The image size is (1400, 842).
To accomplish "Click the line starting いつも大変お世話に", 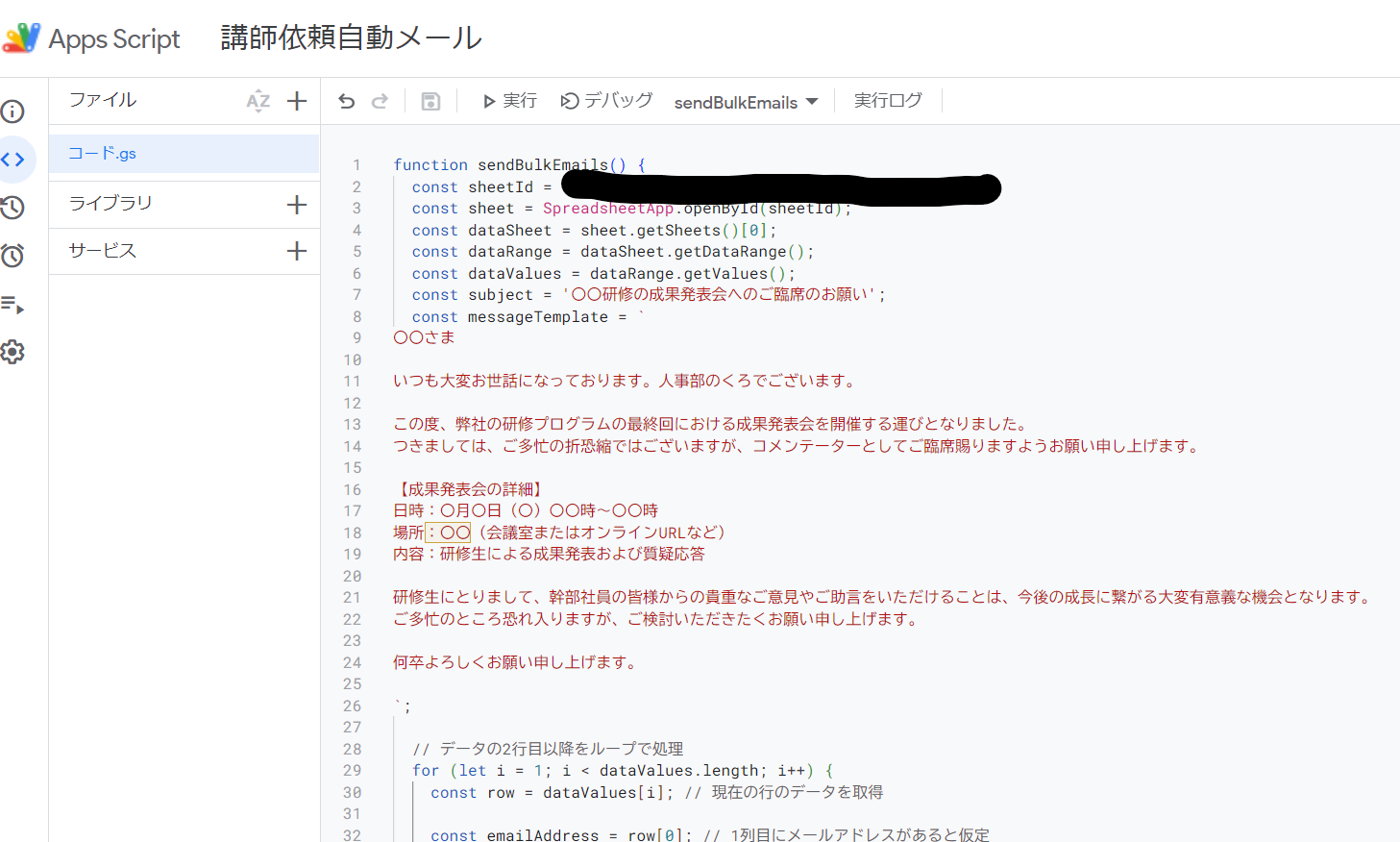I will 625,381.
